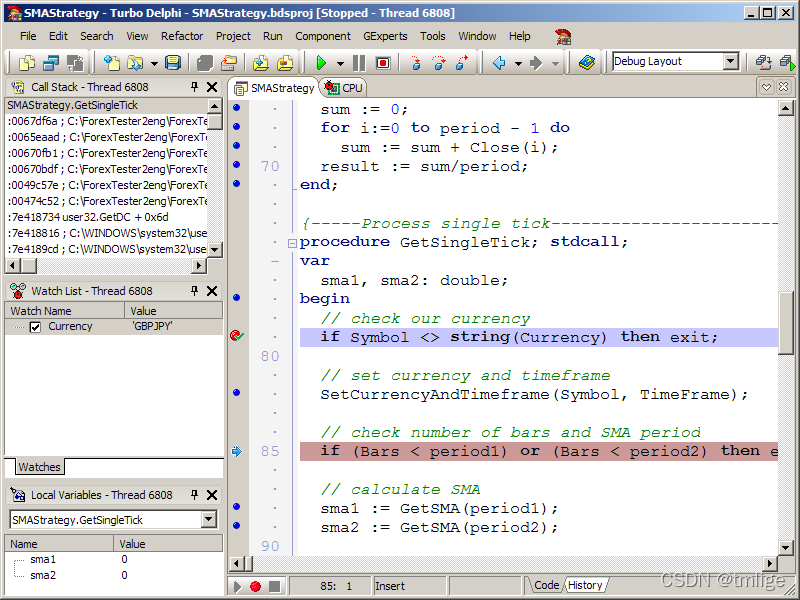Screen dimensions: 800x600
Task: Open the File menu
Action: click(x=28, y=36)
